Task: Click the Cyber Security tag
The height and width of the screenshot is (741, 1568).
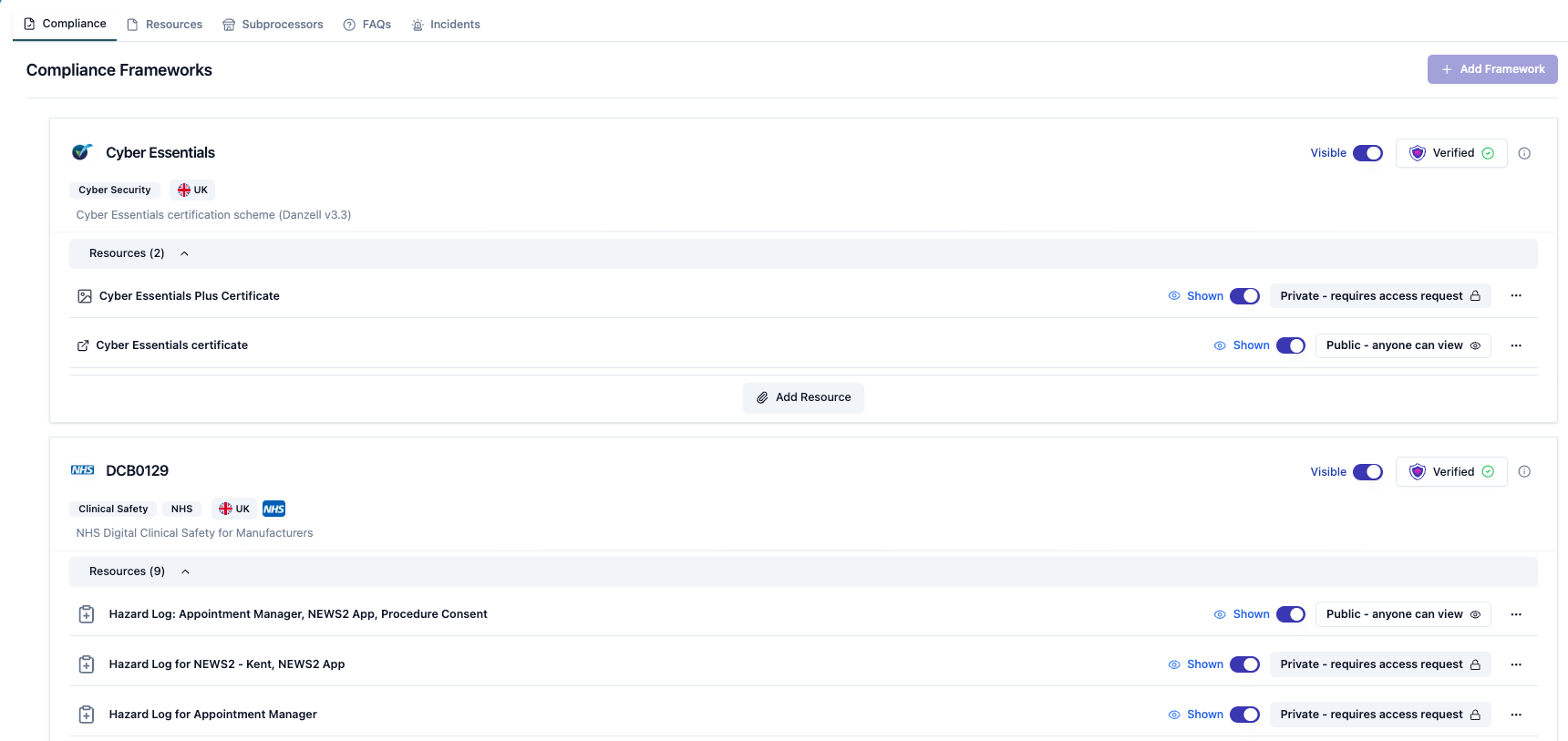Action: pyautogui.click(x=115, y=190)
